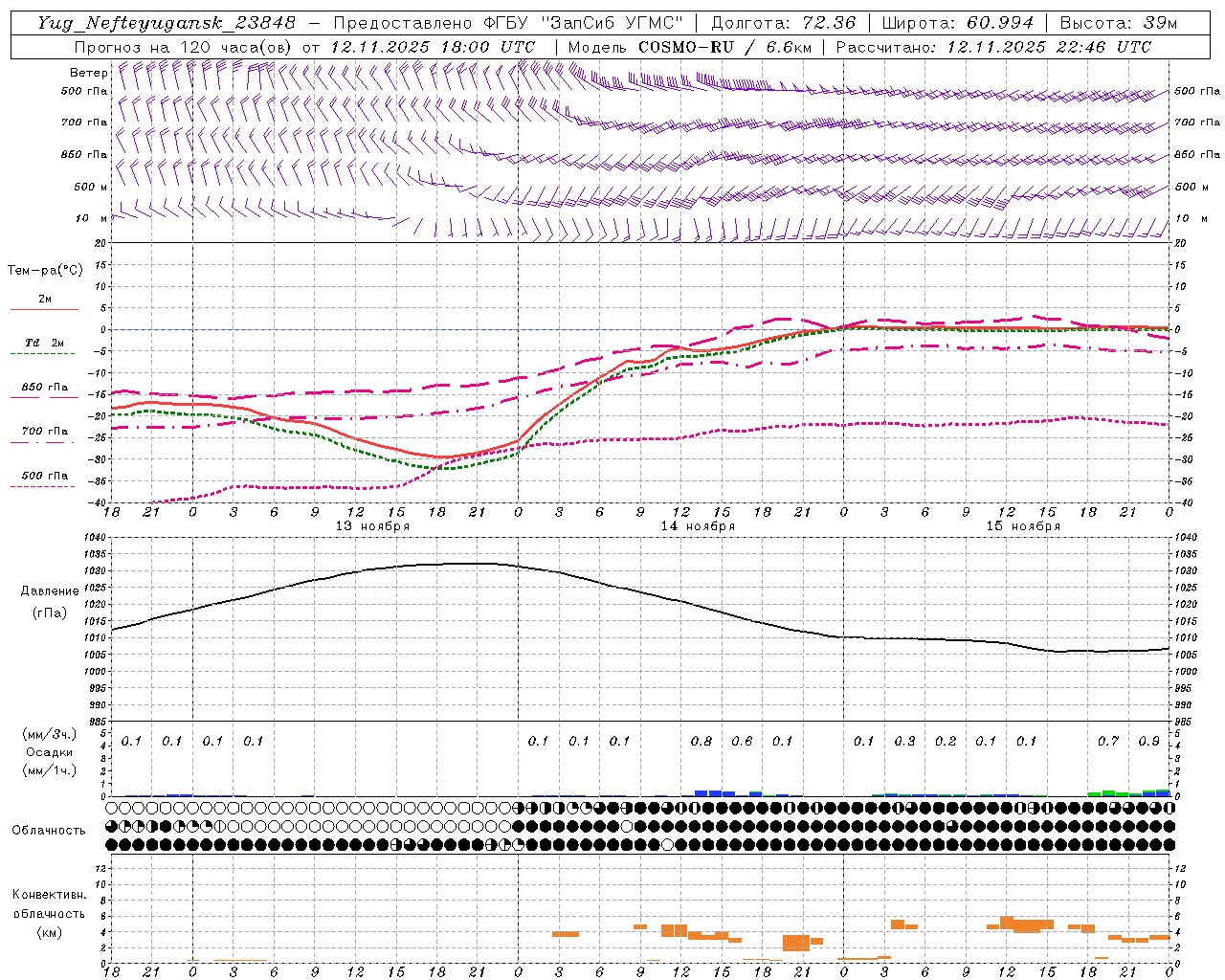Click the 14 ноября date label
The height and width of the screenshot is (980, 1225).
click(x=698, y=526)
